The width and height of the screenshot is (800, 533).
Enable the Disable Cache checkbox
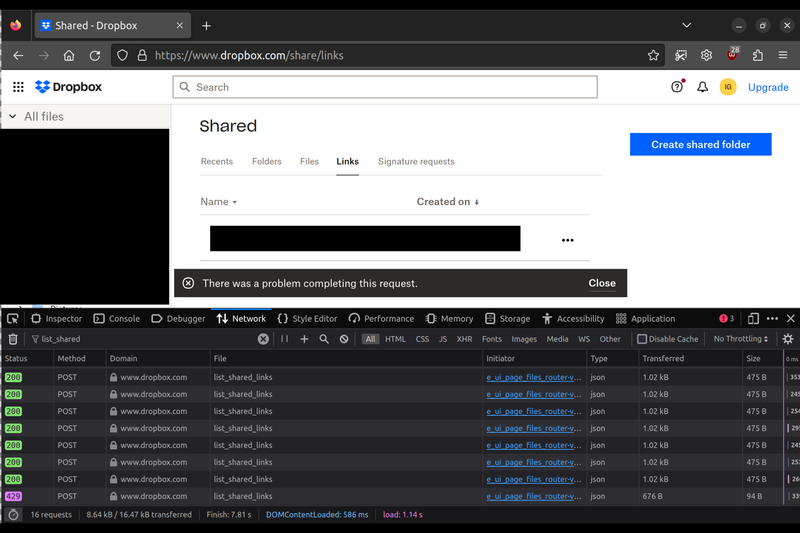tap(642, 339)
